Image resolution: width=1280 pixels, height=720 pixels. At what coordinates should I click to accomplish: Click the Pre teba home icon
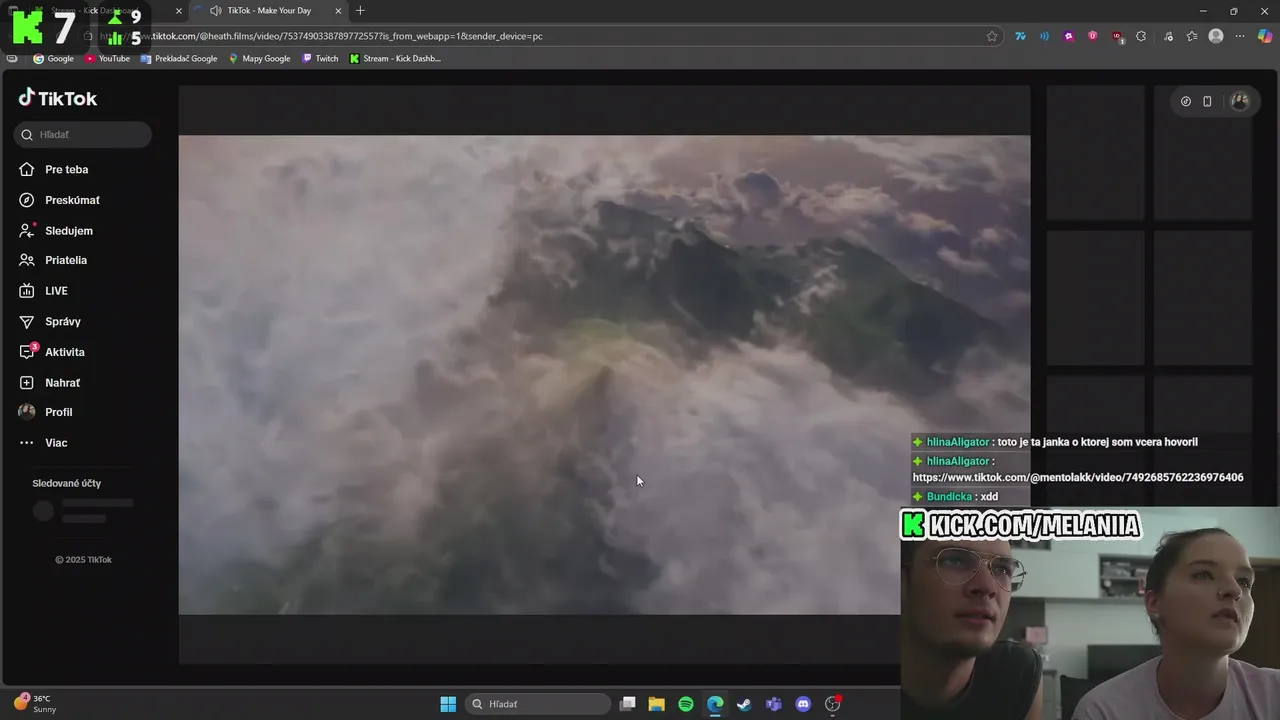[27, 170]
